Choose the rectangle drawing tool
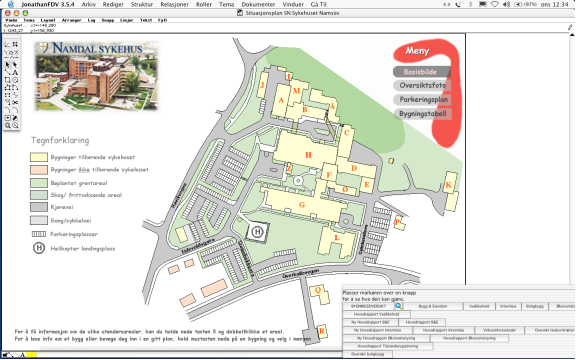Screen dimensions: 576x360 pyautogui.click(x=7, y=80)
